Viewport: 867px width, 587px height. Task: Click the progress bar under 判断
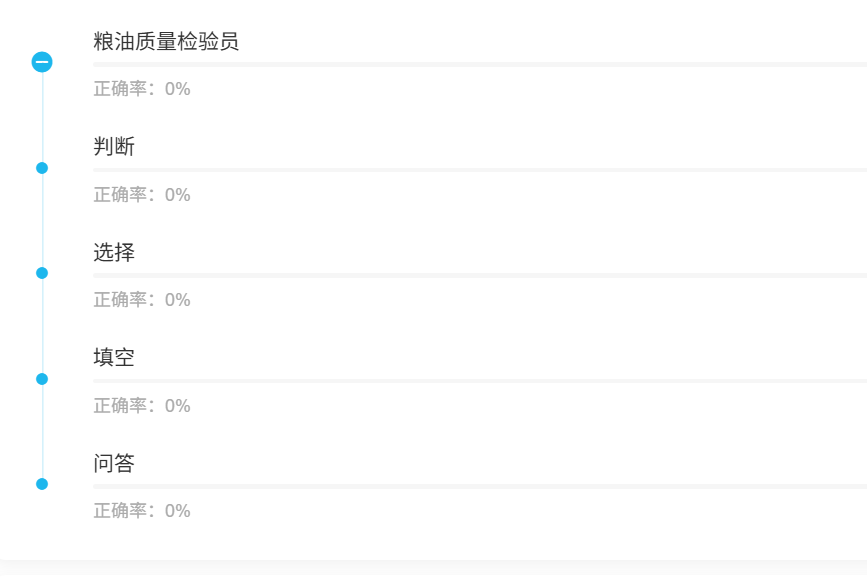[x=480, y=170]
